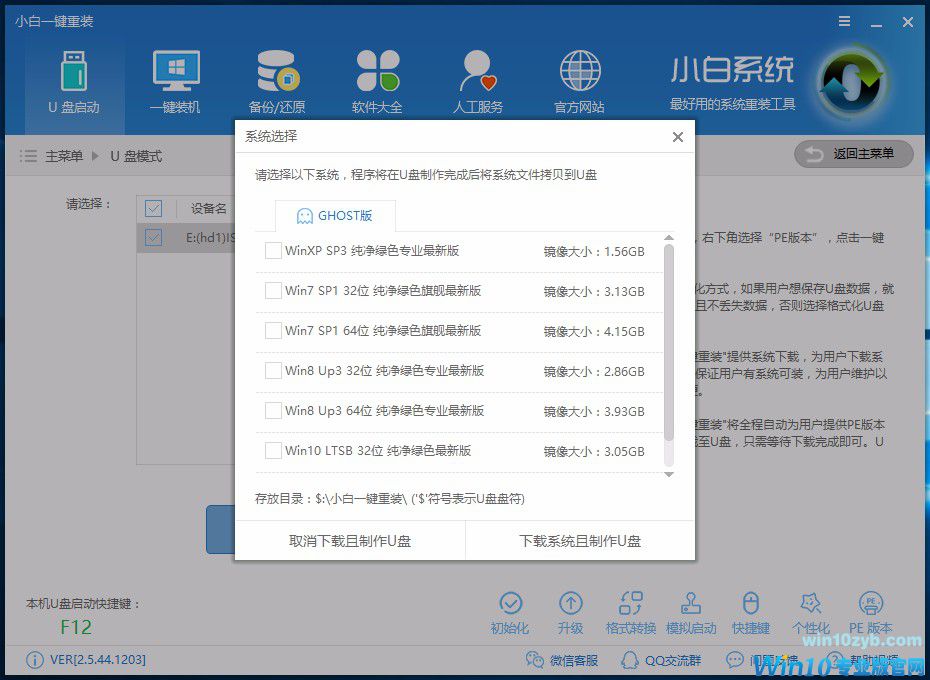This screenshot has height=680, width=930.
Task: Enable the Win10 LTSB 32位 option
Action: (x=273, y=451)
